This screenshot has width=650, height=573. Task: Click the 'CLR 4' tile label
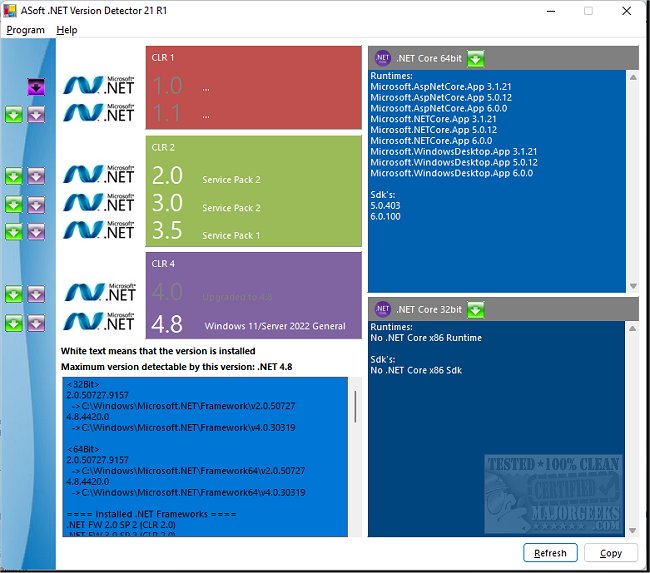click(163, 264)
